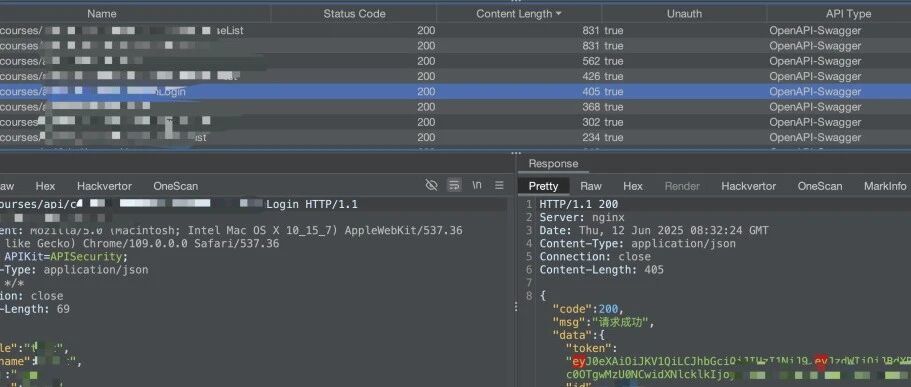911x387 pixels.
Task: Select the response Pretty tab
Action: point(543,186)
